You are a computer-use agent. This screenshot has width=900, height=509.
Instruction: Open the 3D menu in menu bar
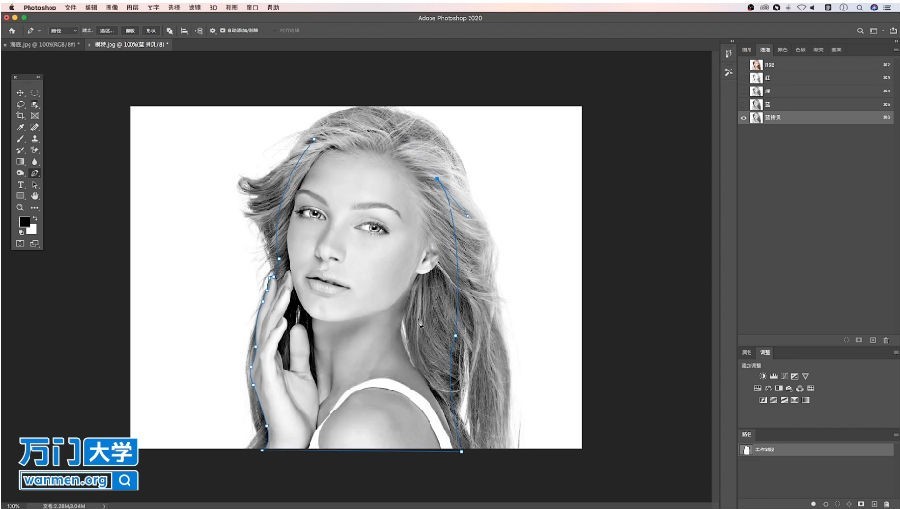(x=214, y=7)
